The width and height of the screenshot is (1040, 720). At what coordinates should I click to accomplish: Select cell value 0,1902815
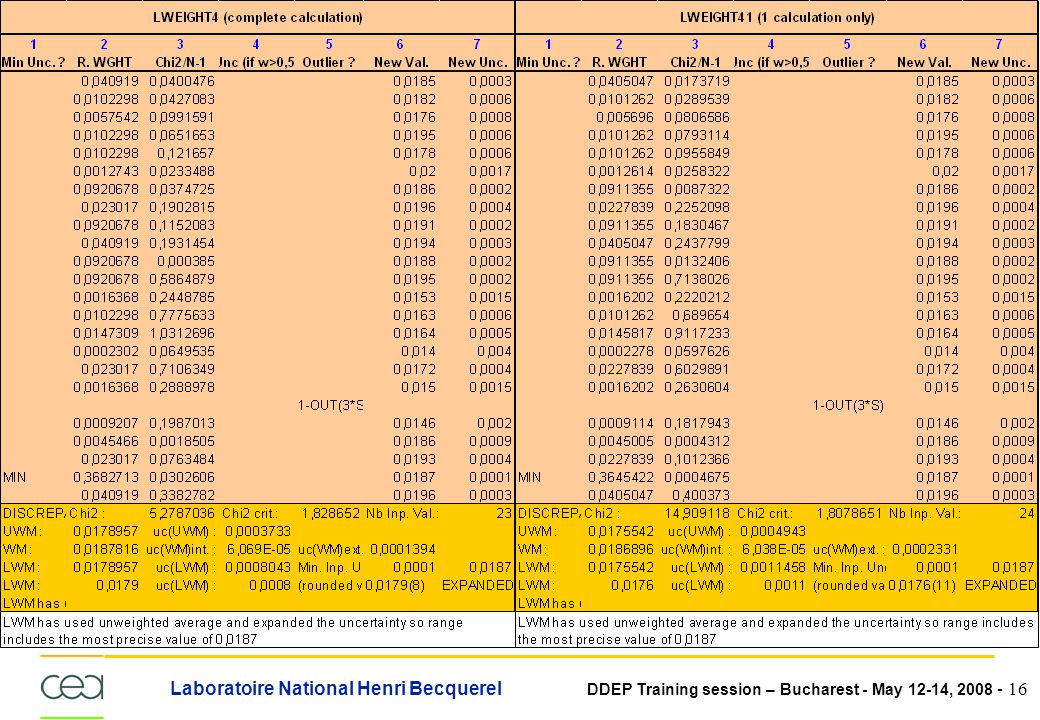(182, 207)
